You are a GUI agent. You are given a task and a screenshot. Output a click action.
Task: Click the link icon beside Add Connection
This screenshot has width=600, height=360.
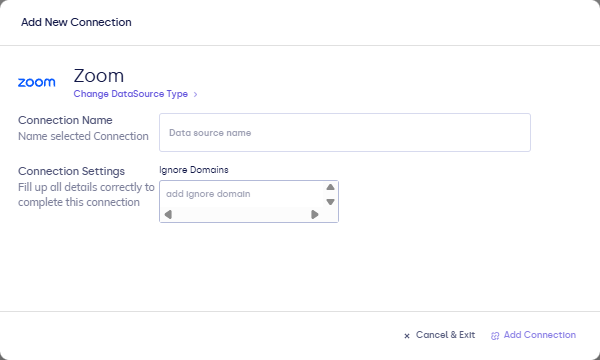(495, 336)
